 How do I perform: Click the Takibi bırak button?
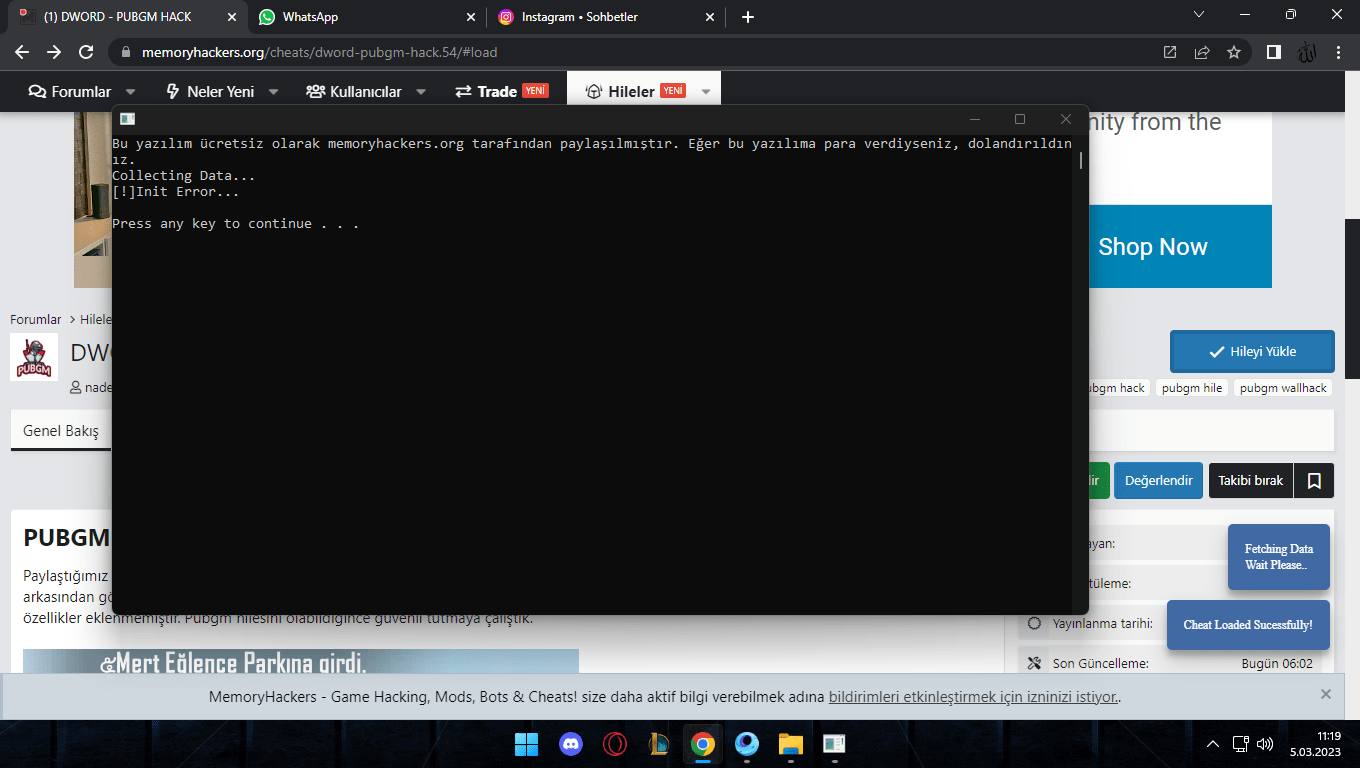click(1250, 480)
